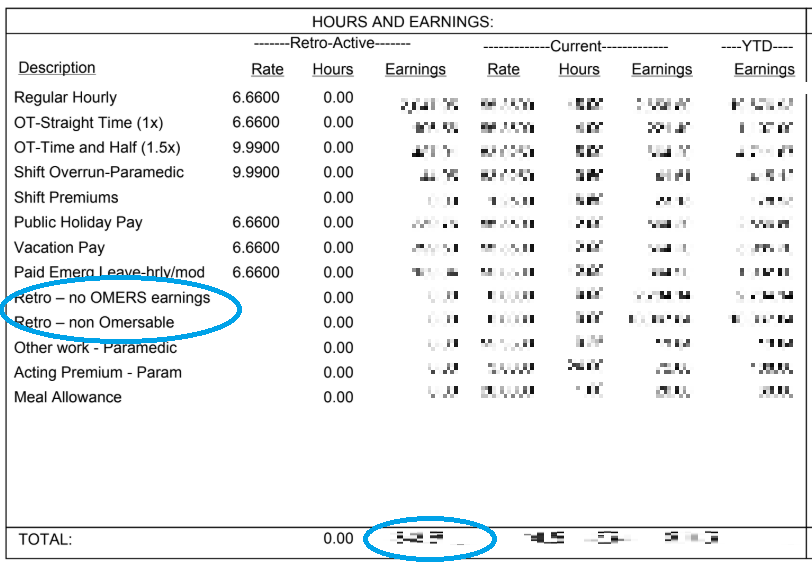
Task: Select the Retro-Active Earnings column header
Action: tap(415, 69)
